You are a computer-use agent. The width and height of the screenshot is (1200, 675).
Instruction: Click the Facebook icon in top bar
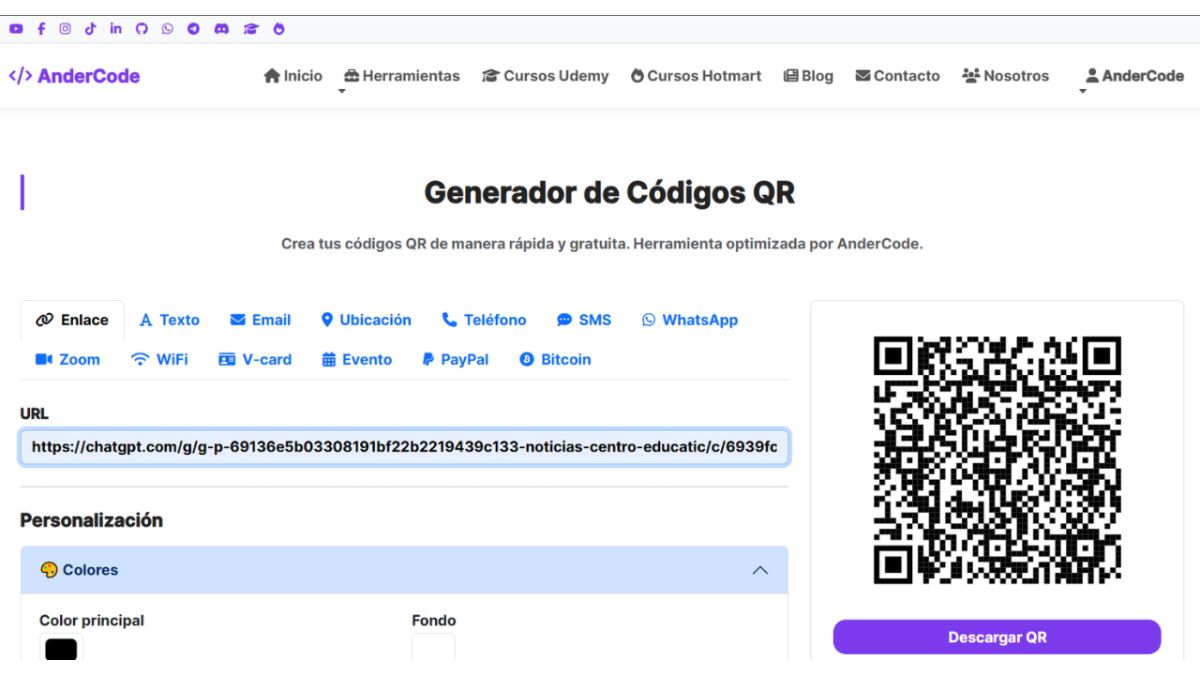[x=41, y=29]
